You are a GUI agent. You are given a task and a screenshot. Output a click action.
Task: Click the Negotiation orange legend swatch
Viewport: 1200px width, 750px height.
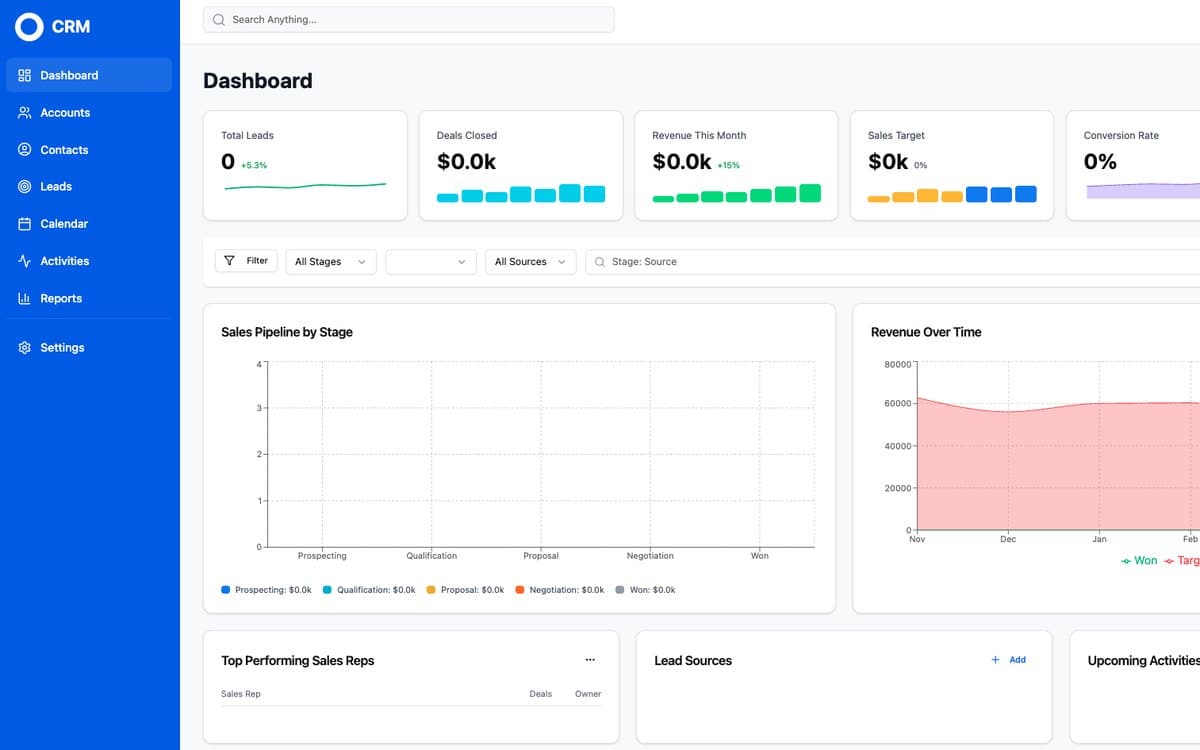[520, 590]
